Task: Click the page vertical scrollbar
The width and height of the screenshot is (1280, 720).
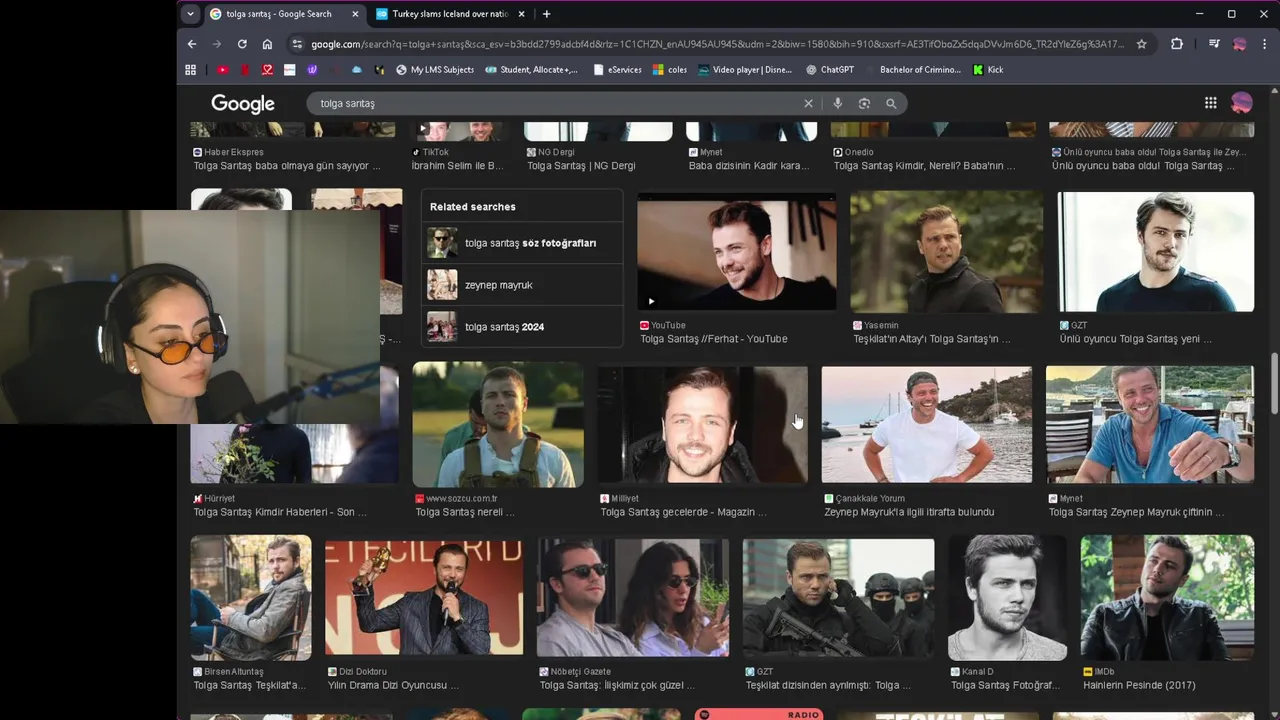Action: pos(1274,382)
